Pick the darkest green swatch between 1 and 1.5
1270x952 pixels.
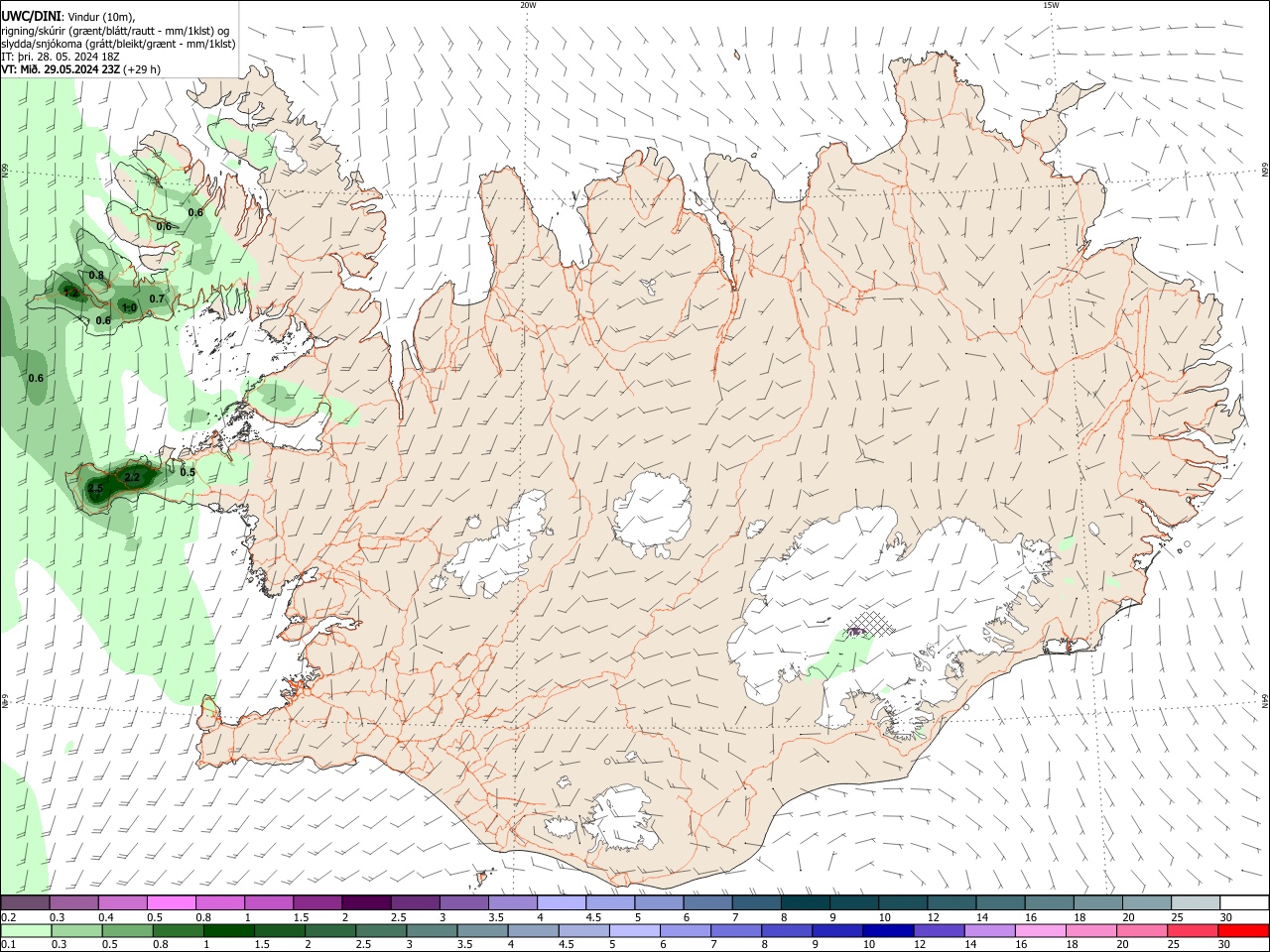pos(228,931)
